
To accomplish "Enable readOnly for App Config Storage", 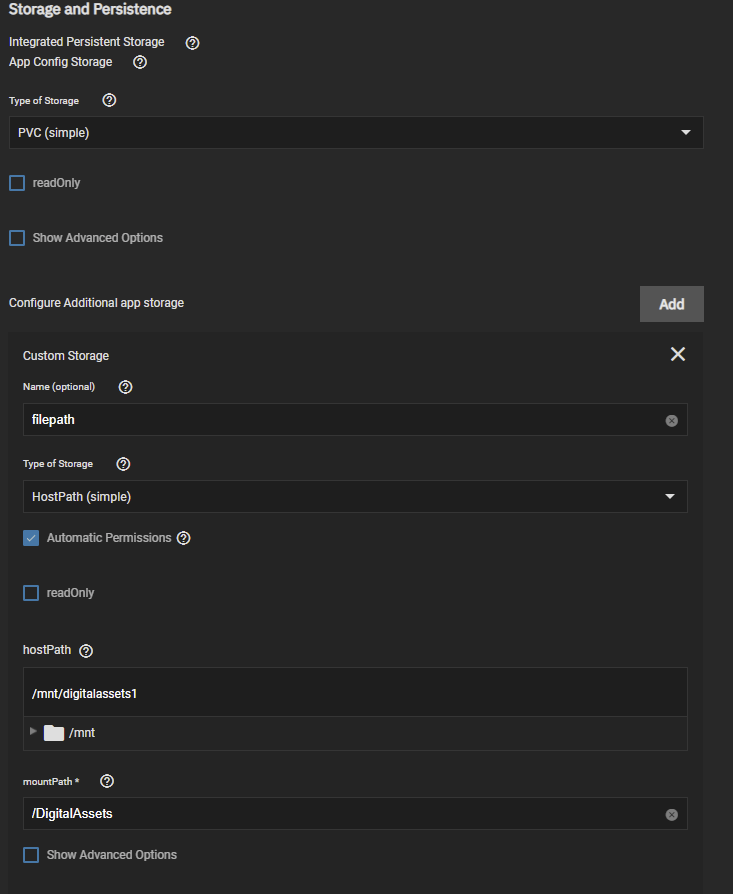I will [x=17, y=183].
